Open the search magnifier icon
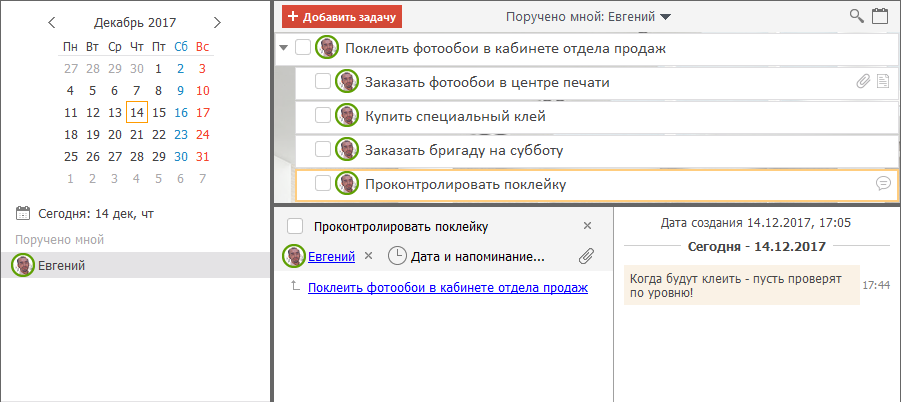This screenshot has width=901, height=402. [857, 16]
